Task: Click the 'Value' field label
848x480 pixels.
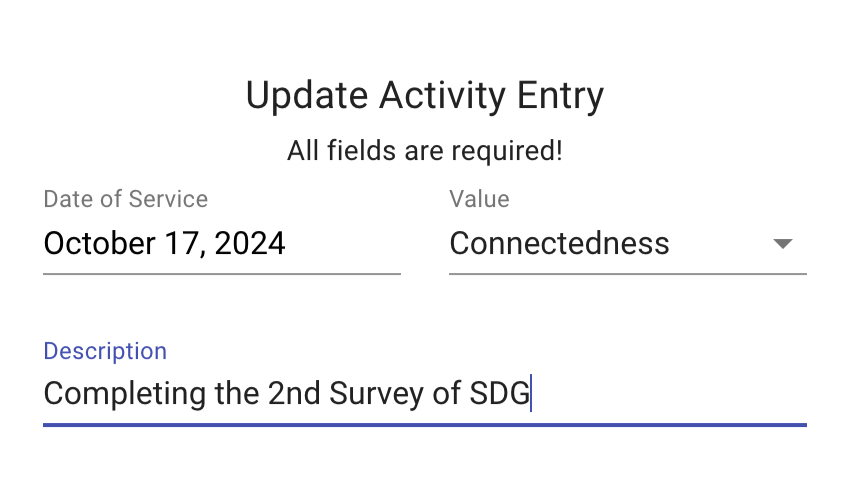Action: (479, 199)
